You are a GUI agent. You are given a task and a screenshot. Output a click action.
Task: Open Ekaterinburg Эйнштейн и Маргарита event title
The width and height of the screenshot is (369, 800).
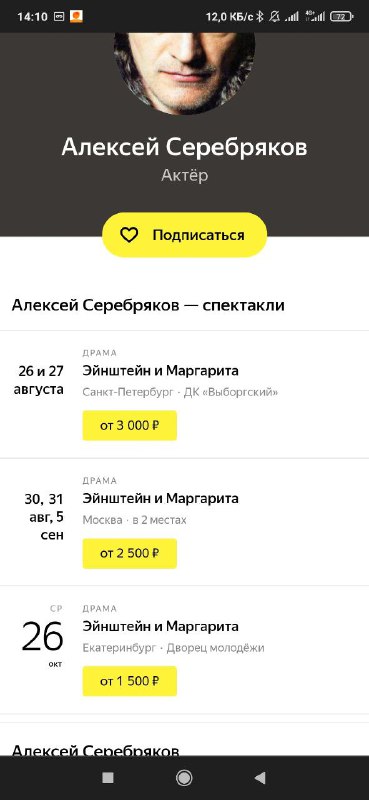coord(160,626)
